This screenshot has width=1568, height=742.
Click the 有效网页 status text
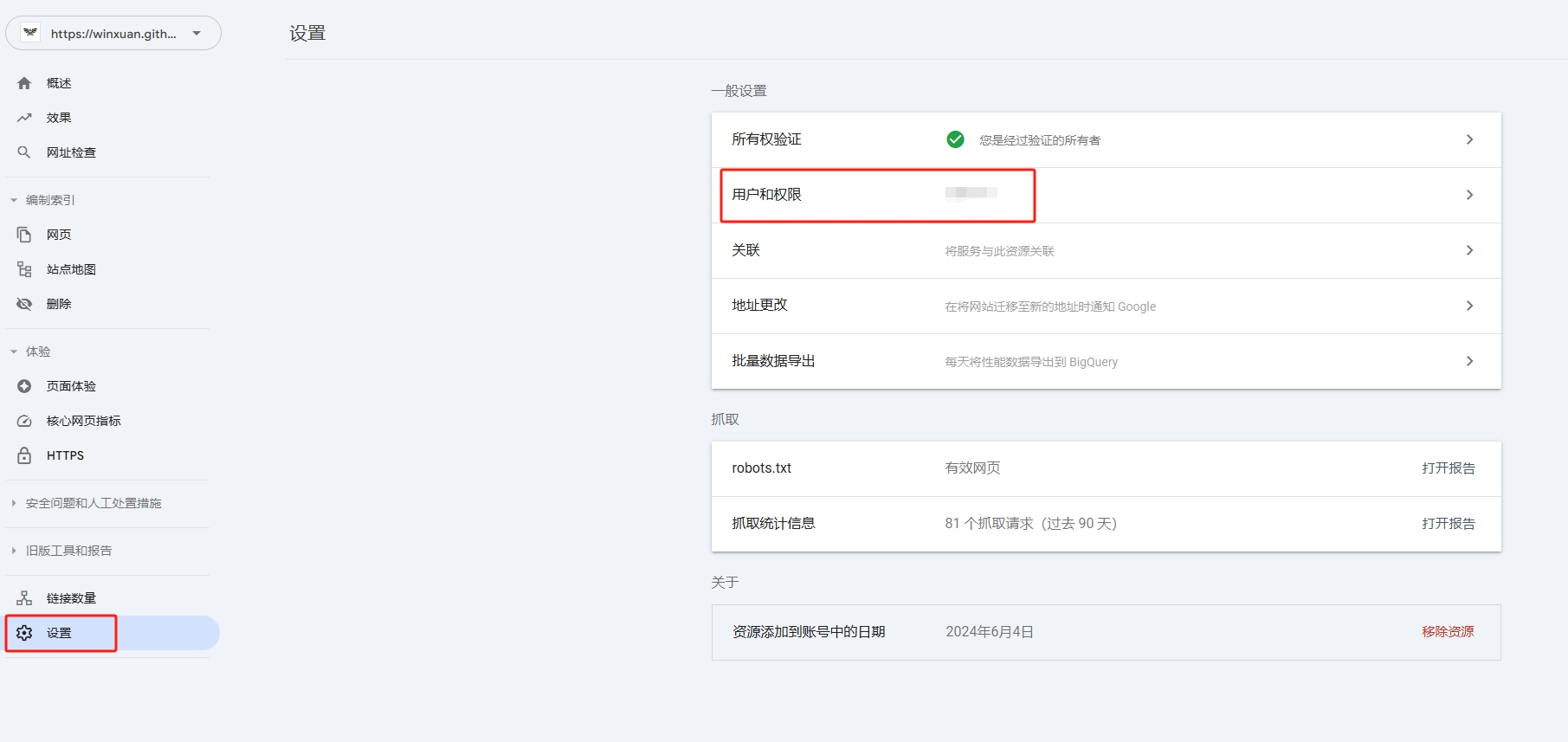pyautogui.click(x=972, y=468)
